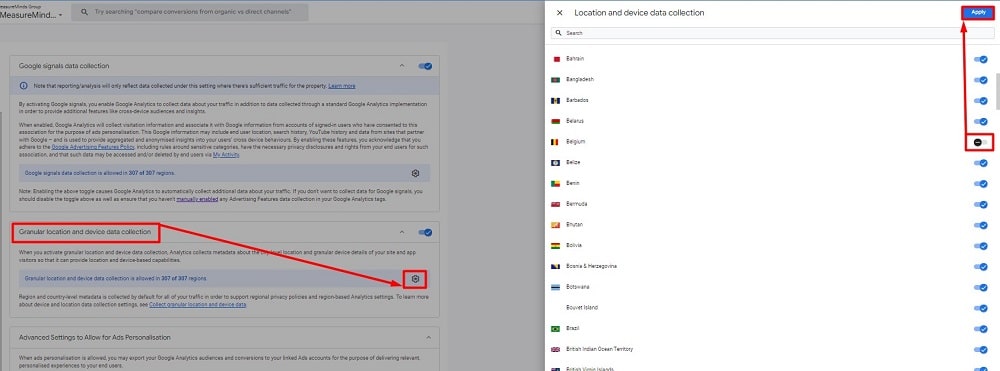Viewport: 1000px width, 371px height.
Task: Toggle off data collection for Belize
Action: 980,163
